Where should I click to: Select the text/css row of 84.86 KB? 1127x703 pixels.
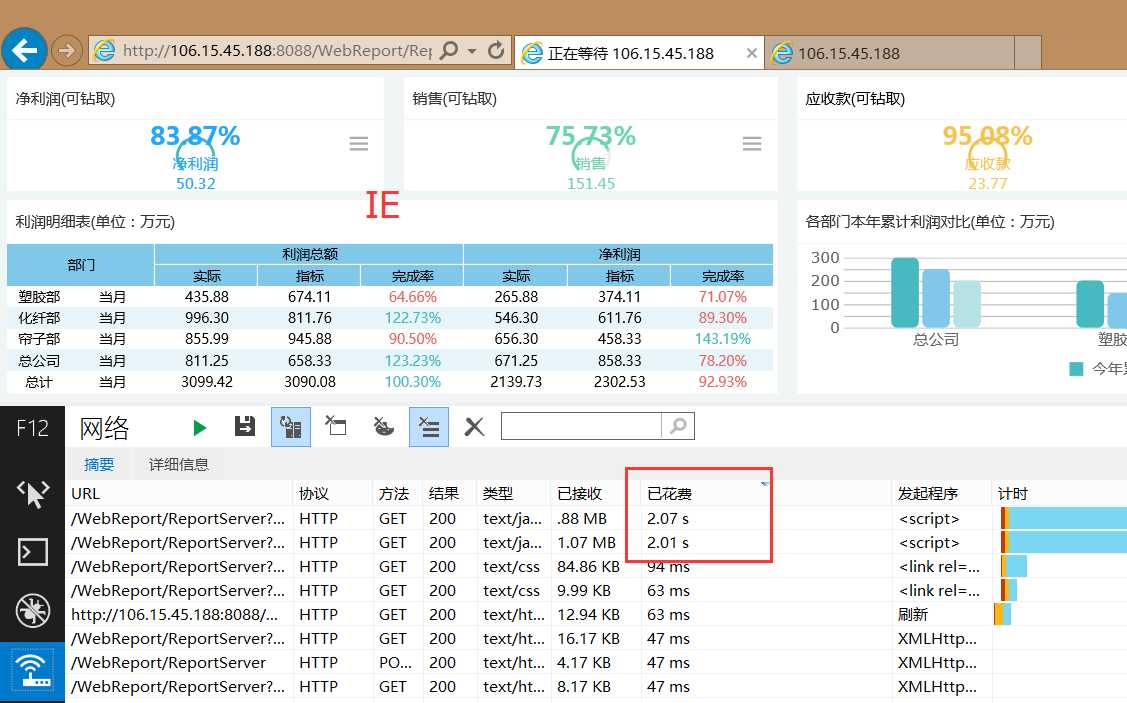coord(597,566)
